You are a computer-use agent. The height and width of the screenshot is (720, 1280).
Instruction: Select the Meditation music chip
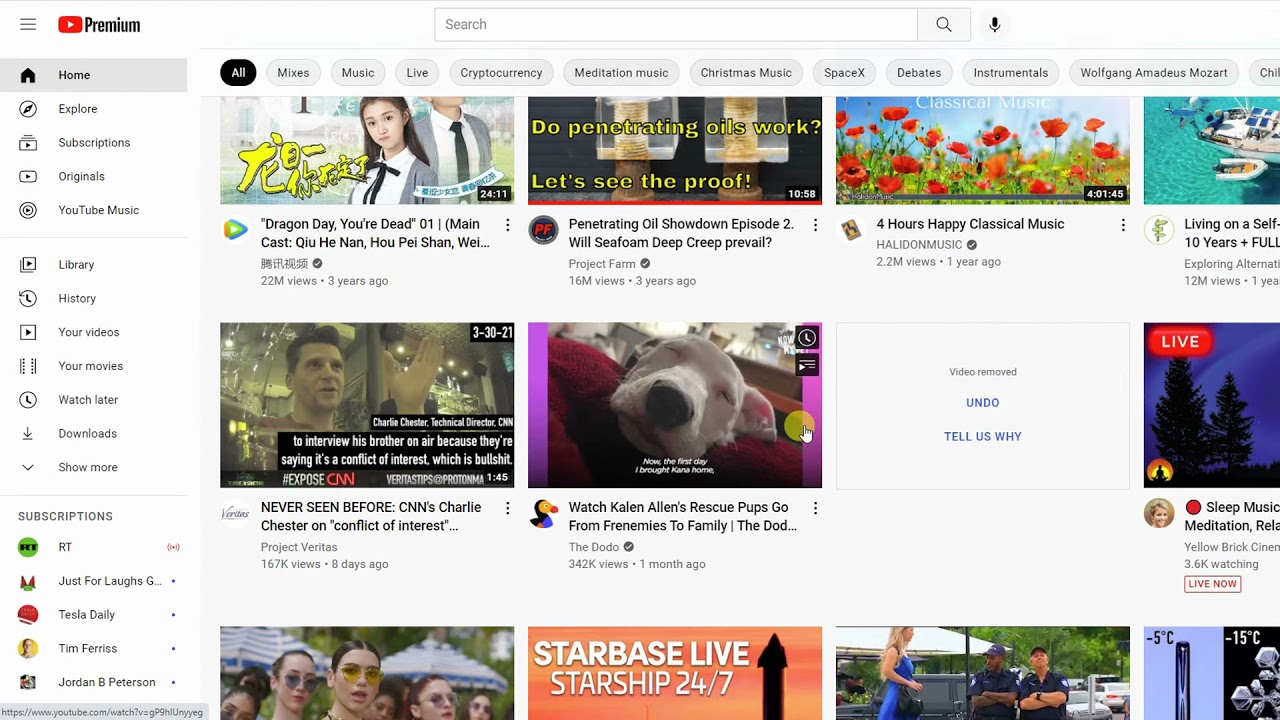click(x=621, y=73)
